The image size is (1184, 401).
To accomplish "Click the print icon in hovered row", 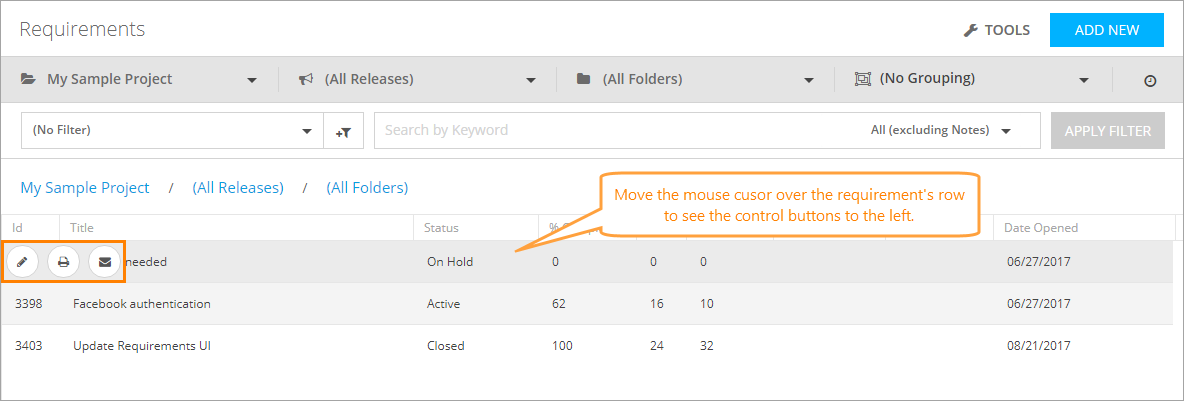I will [63, 262].
